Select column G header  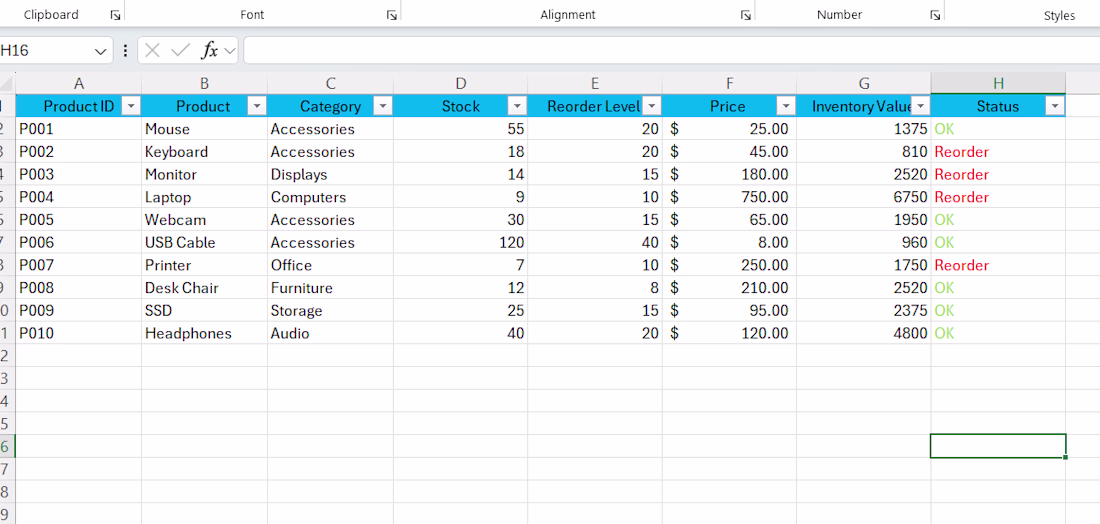[x=864, y=83]
